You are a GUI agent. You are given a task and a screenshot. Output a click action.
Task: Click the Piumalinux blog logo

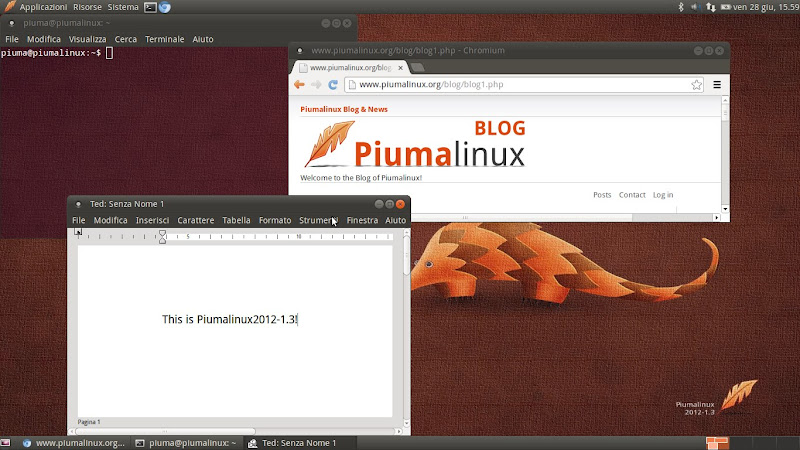tap(414, 144)
